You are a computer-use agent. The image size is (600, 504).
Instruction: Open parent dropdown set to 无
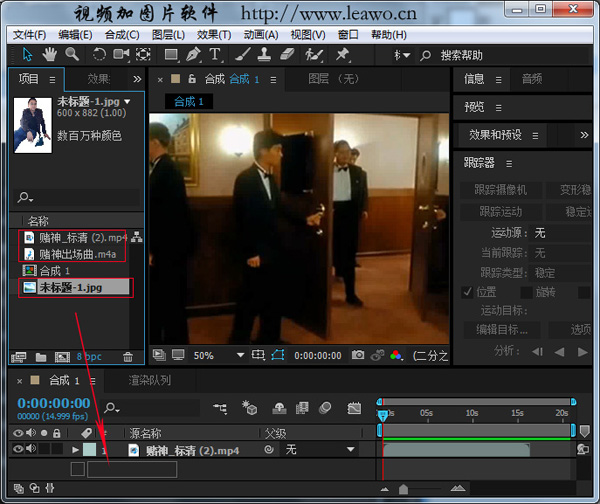[x=320, y=449]
